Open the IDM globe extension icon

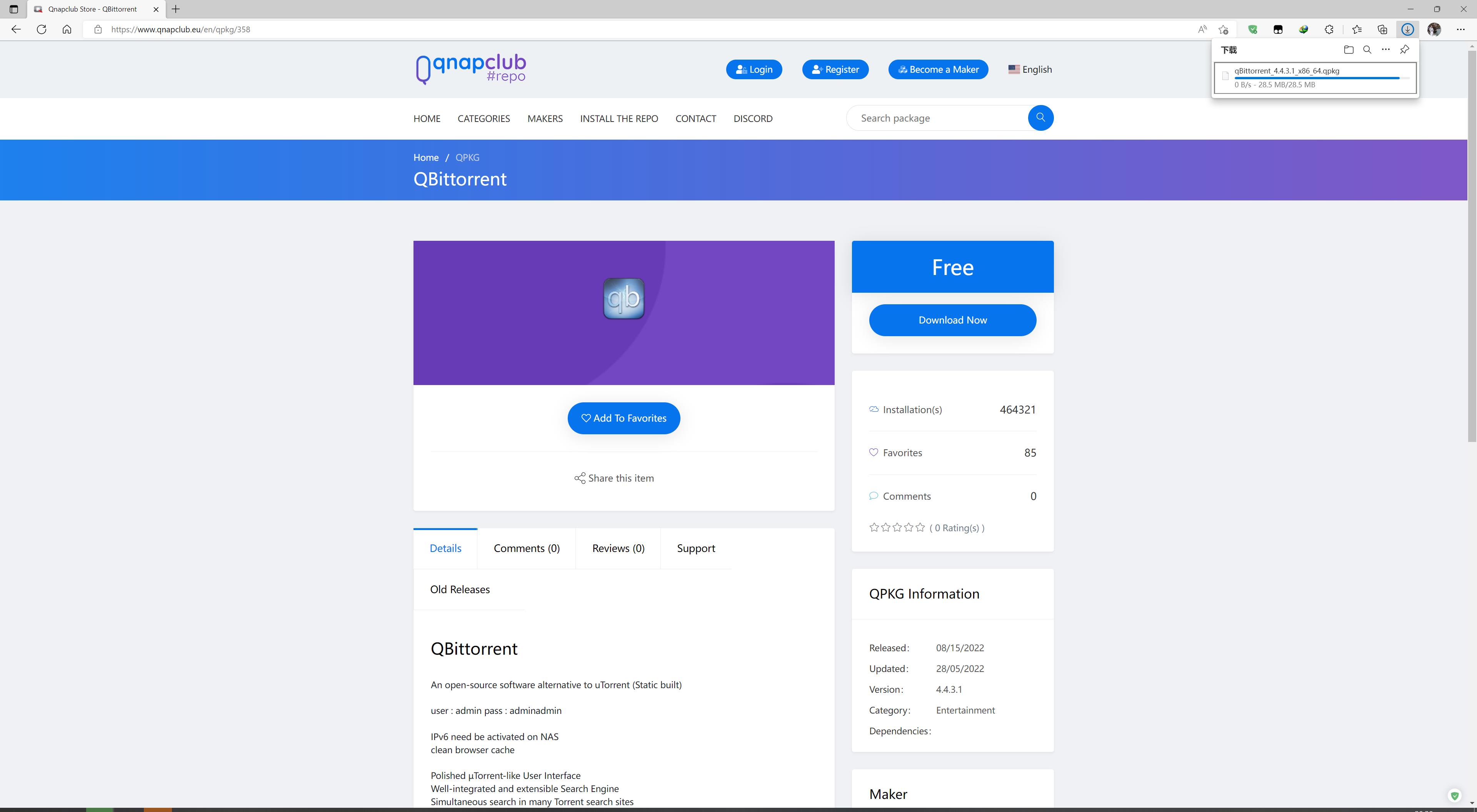click(1303, 29)
